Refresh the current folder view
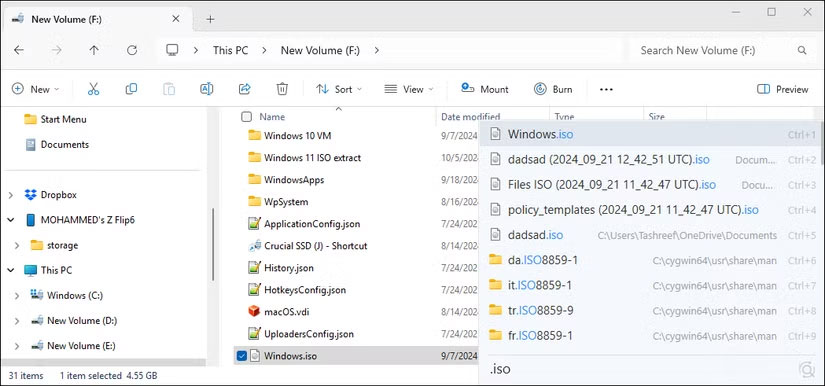The image size is (825, 386). point(132,50)
